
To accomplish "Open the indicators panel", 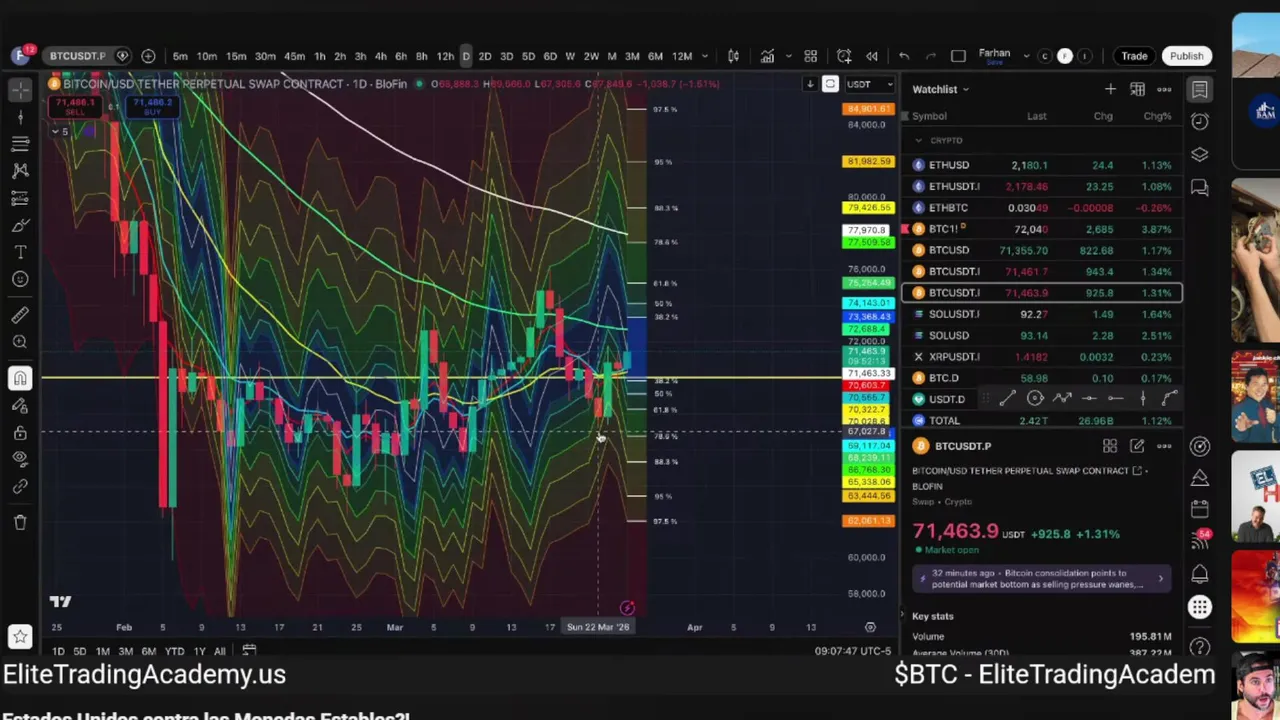I will pos(767,56).
